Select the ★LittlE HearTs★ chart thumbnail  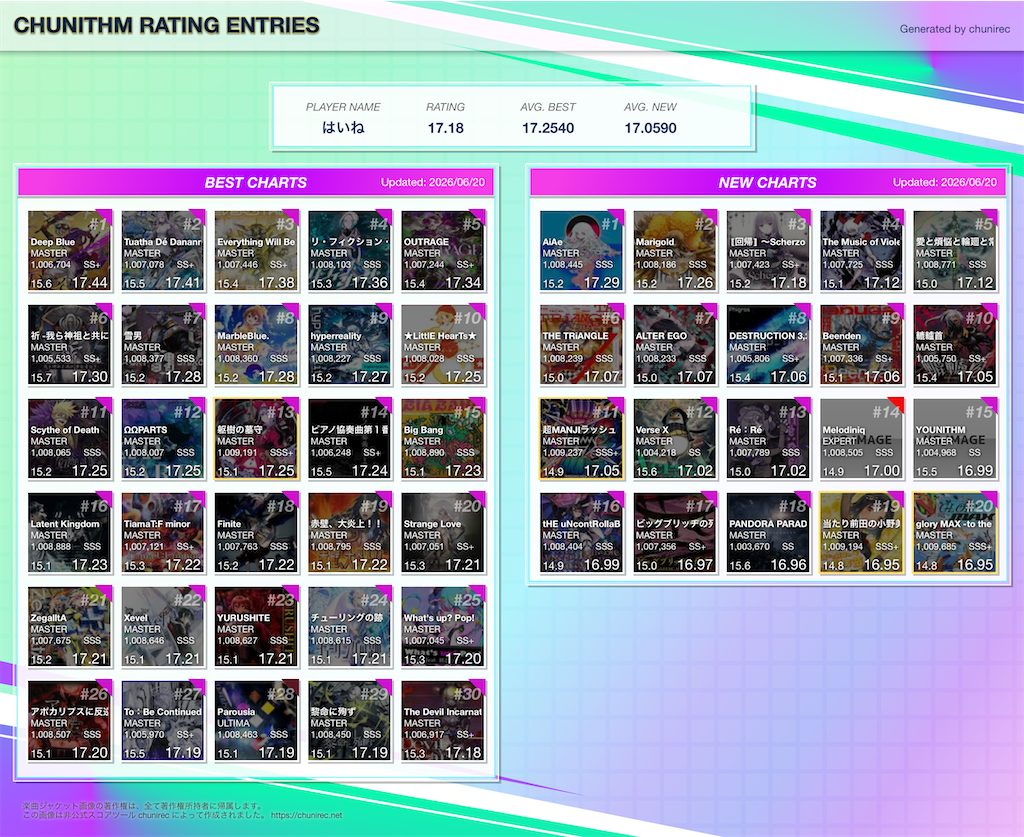tap(443, 345)
